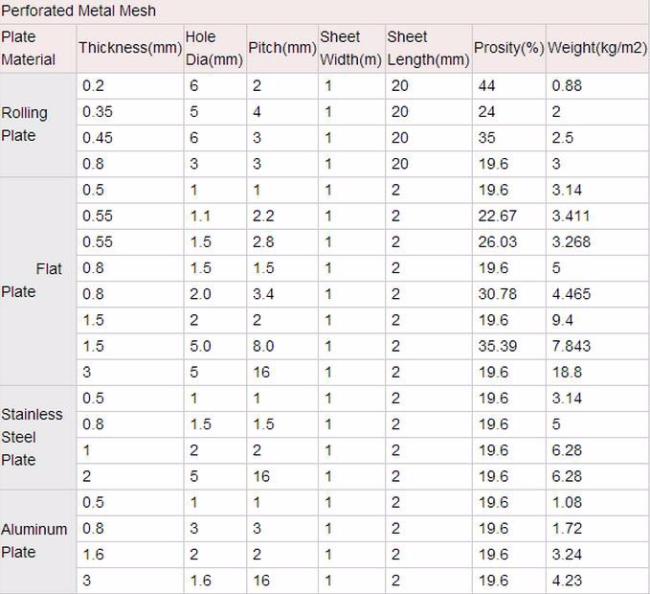Select the 0.35 thickness cell
Screen dimensions: 650x594
(97, 112)
